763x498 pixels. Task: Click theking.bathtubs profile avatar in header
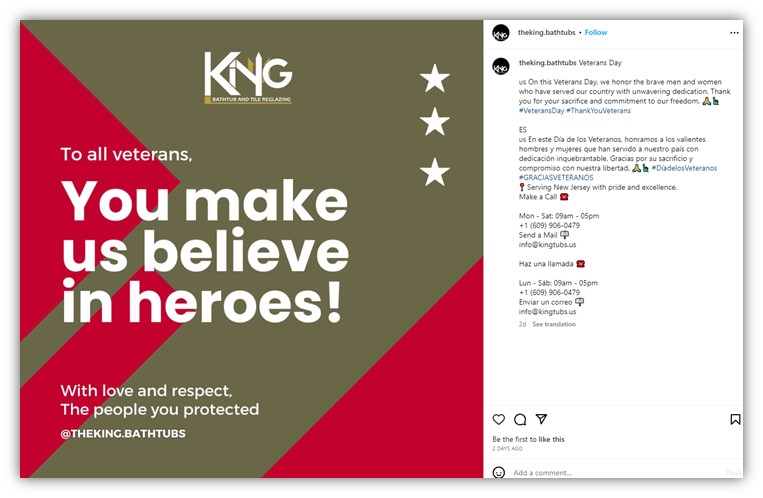(x=501, y=33)
